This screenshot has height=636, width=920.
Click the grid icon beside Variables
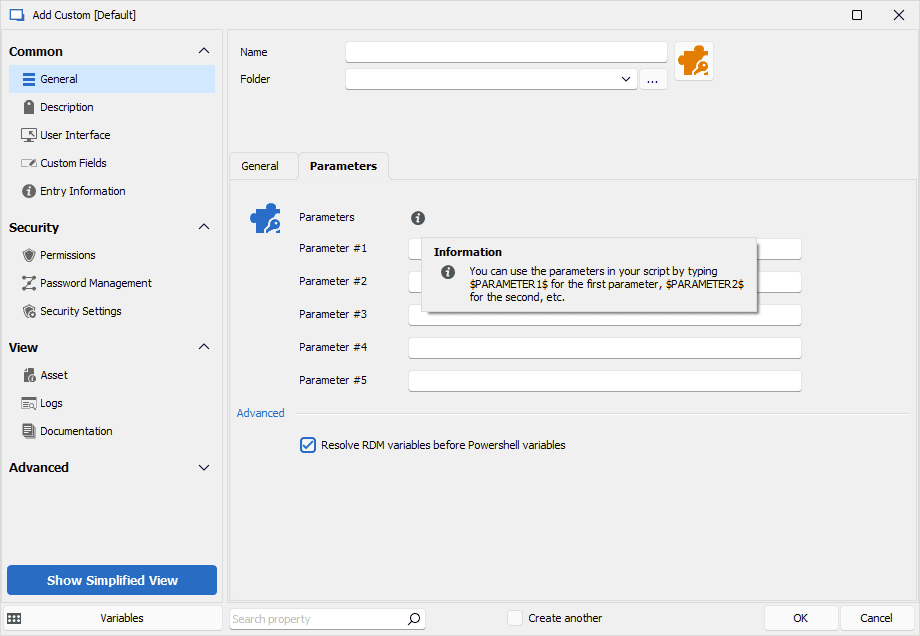coord(14,619)
